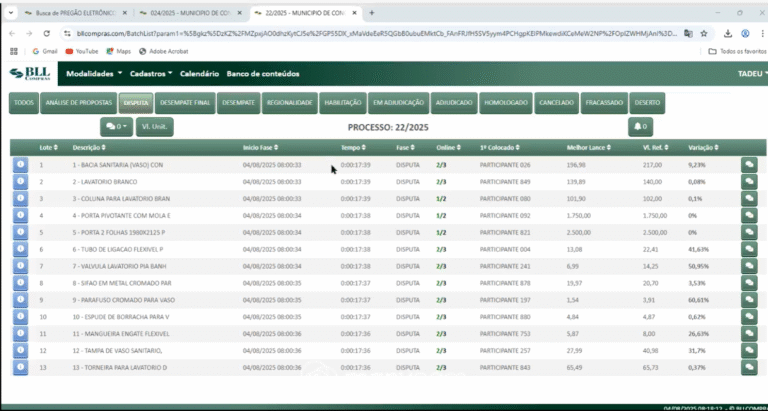
Task: Sort table by Descrição column
Action: tap(89, 147)
